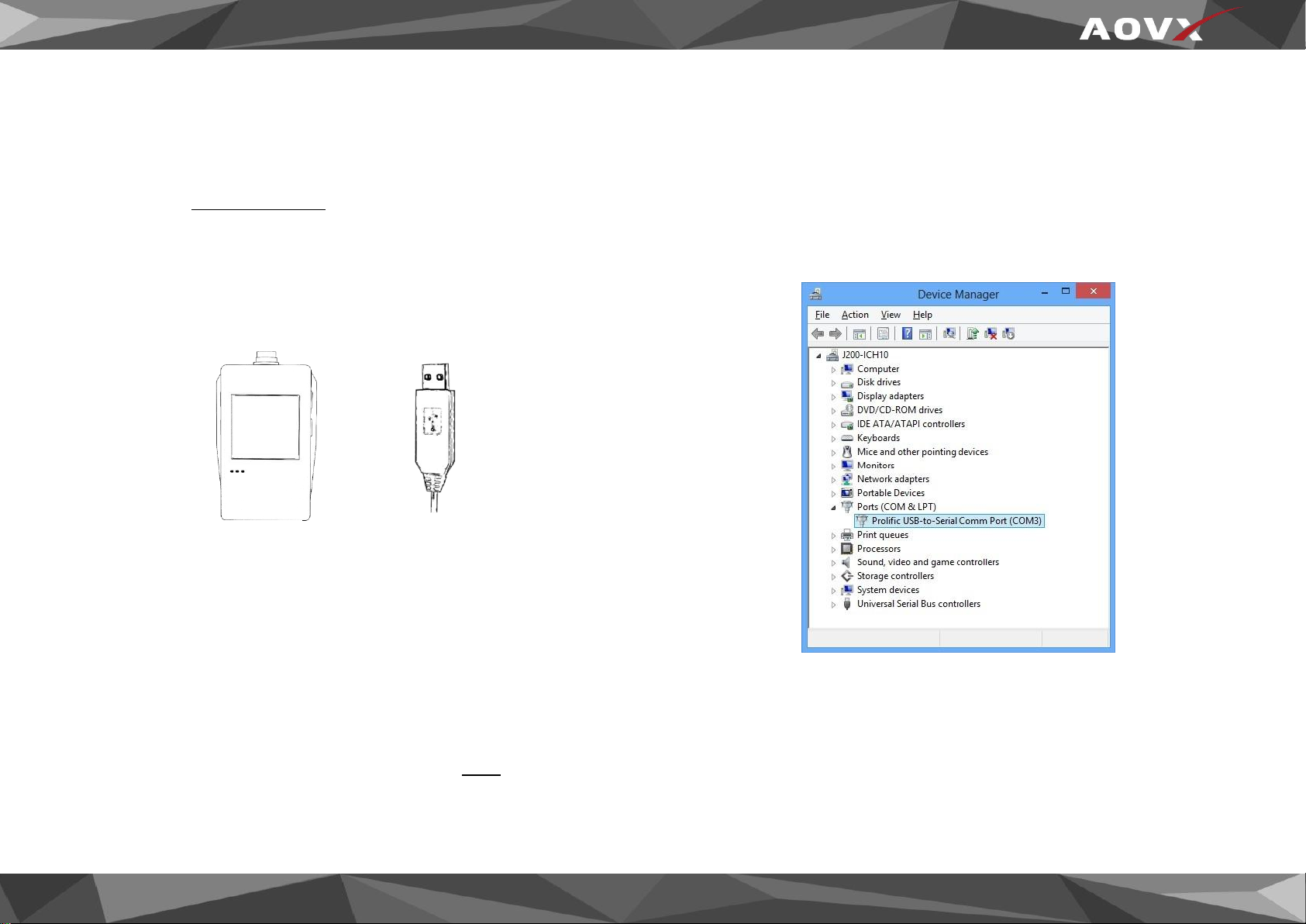Click the DVD/CD-ROM drives disc icon

[x=847, y=410]
